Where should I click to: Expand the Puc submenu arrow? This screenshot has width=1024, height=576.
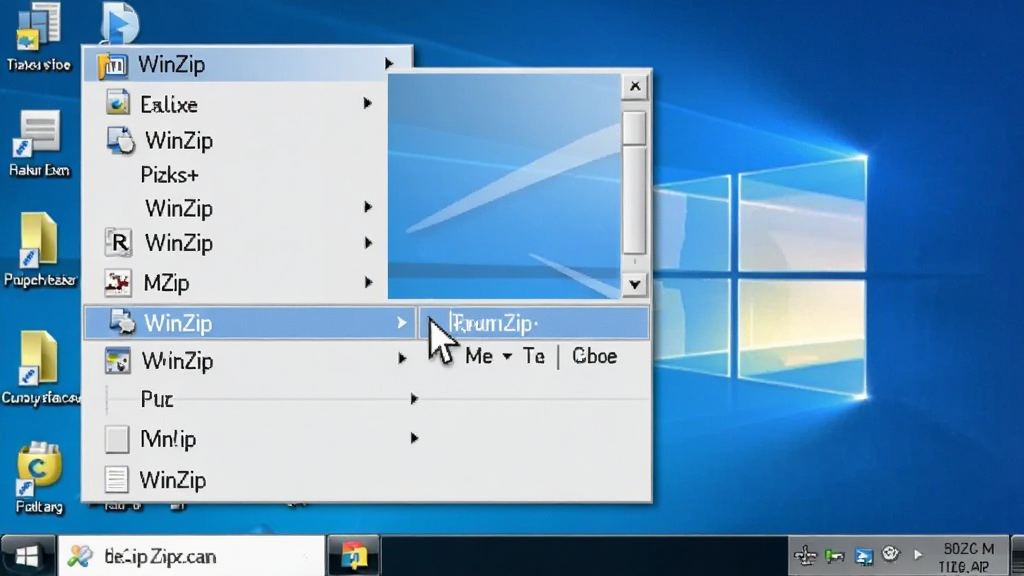[414, 398]
